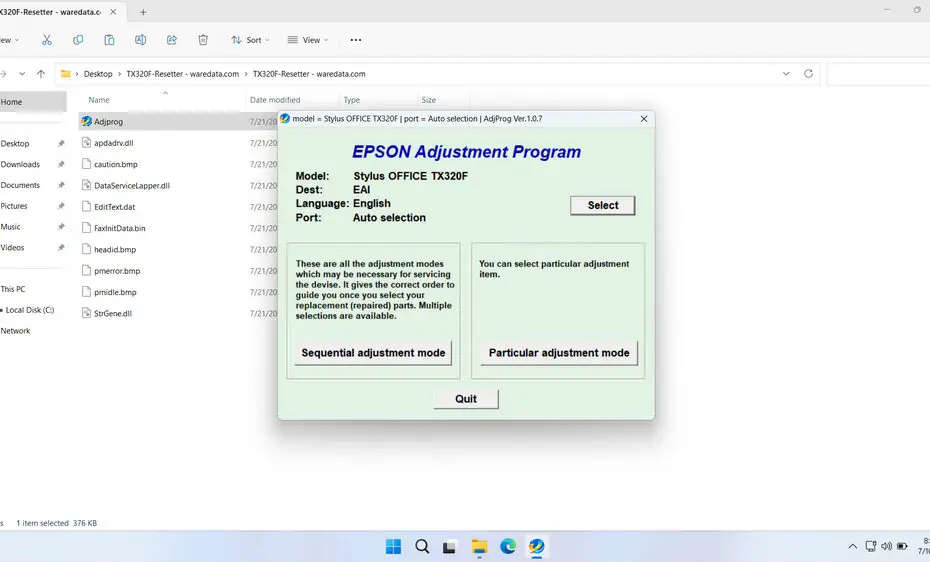Click the battery tray icon
This screenshot has height=562, width=930.
[x=902, y=546]
